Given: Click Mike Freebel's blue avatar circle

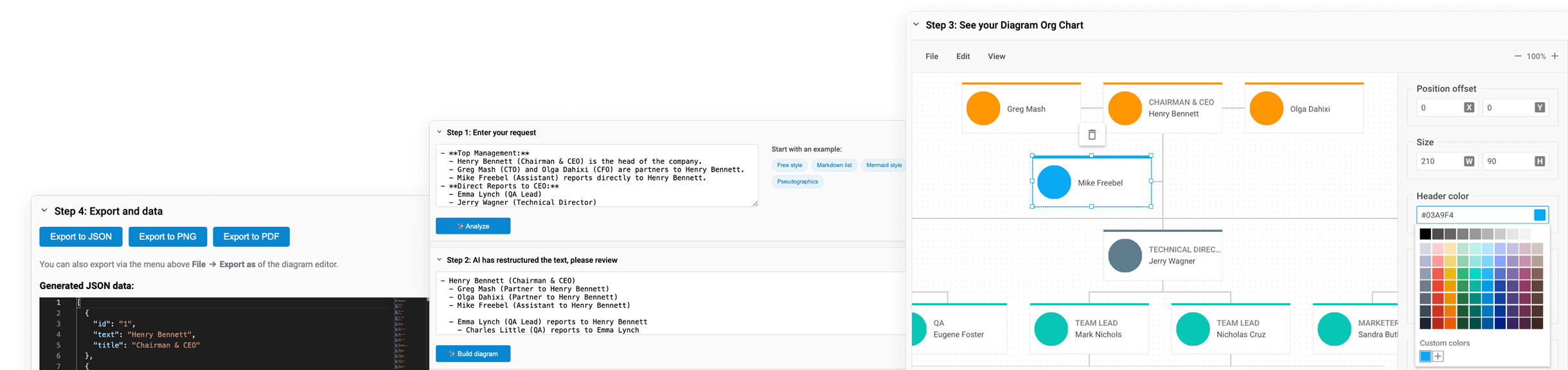Looking at the screenshot, I should coord(1054,182).
